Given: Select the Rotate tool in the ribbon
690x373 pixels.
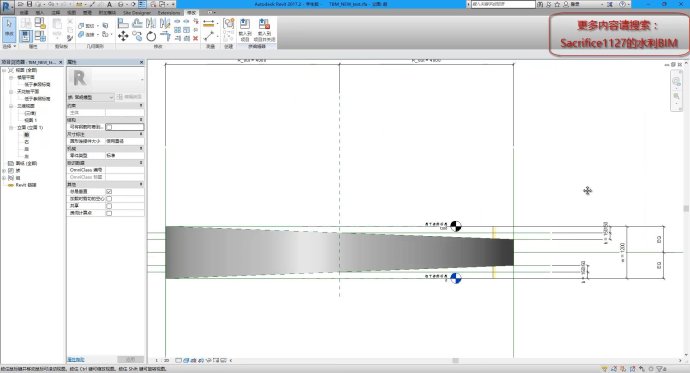Looking at the screenshot, I should point(151,36).
